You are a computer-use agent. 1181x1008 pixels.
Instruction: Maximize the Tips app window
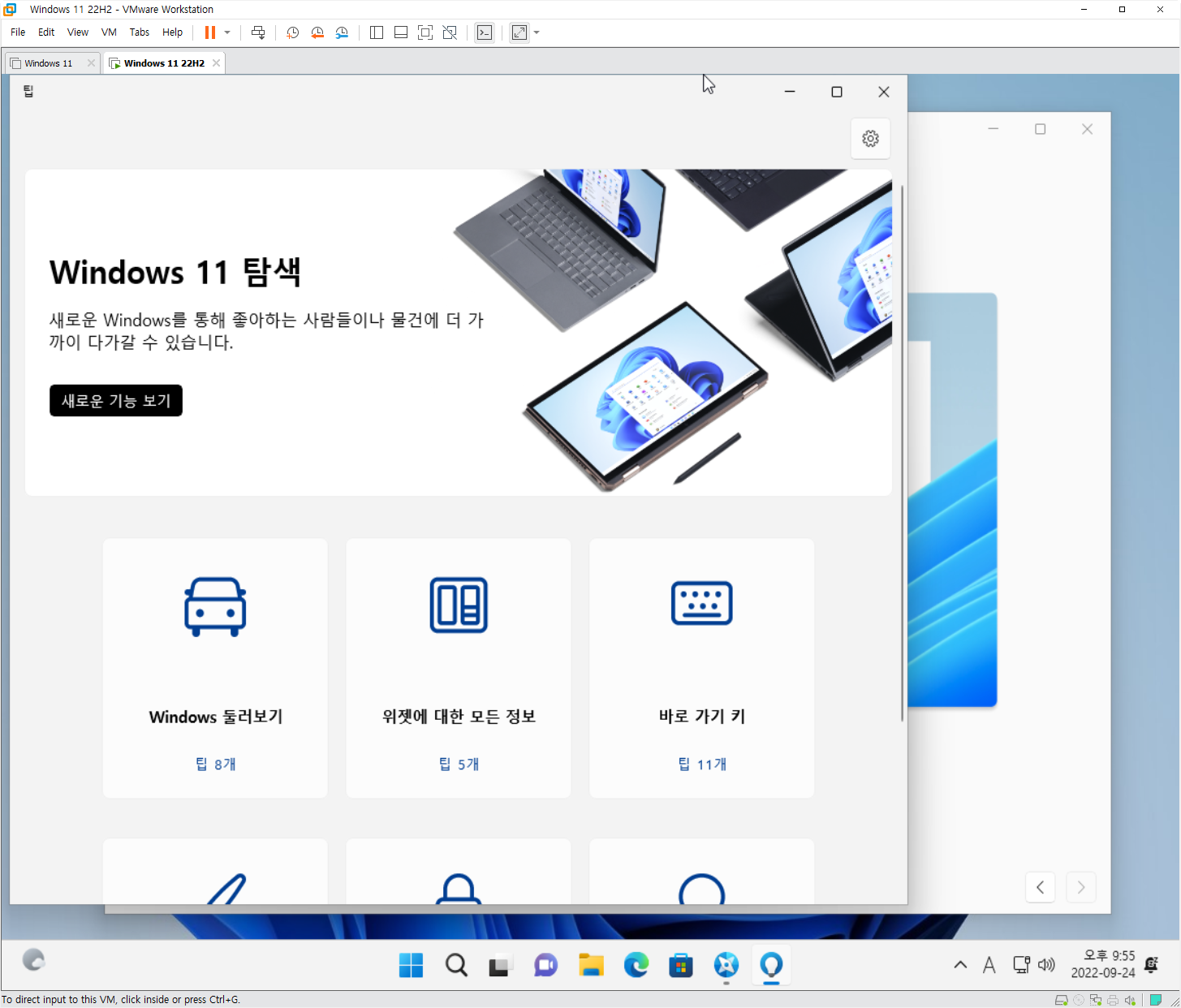[x=837, y=92]
